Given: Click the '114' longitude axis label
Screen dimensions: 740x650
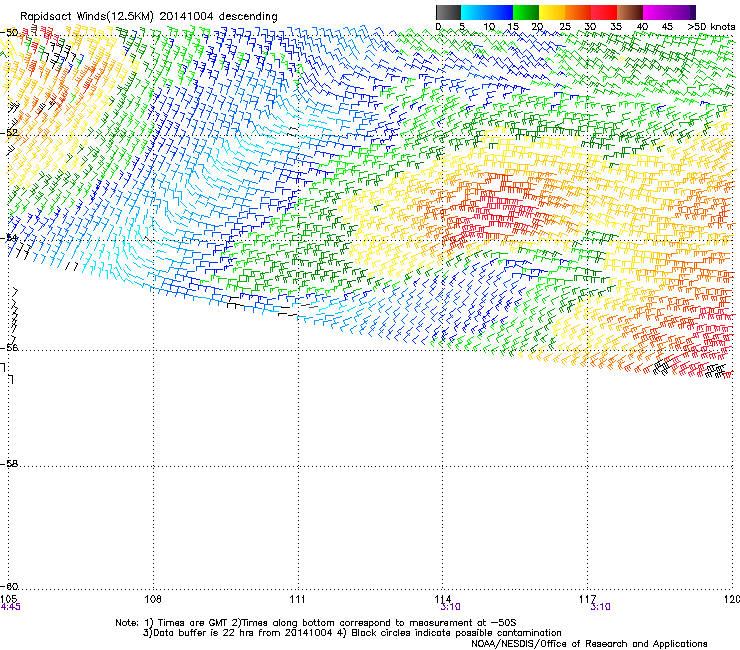Looking at the screenshot, I should (443, 599).
